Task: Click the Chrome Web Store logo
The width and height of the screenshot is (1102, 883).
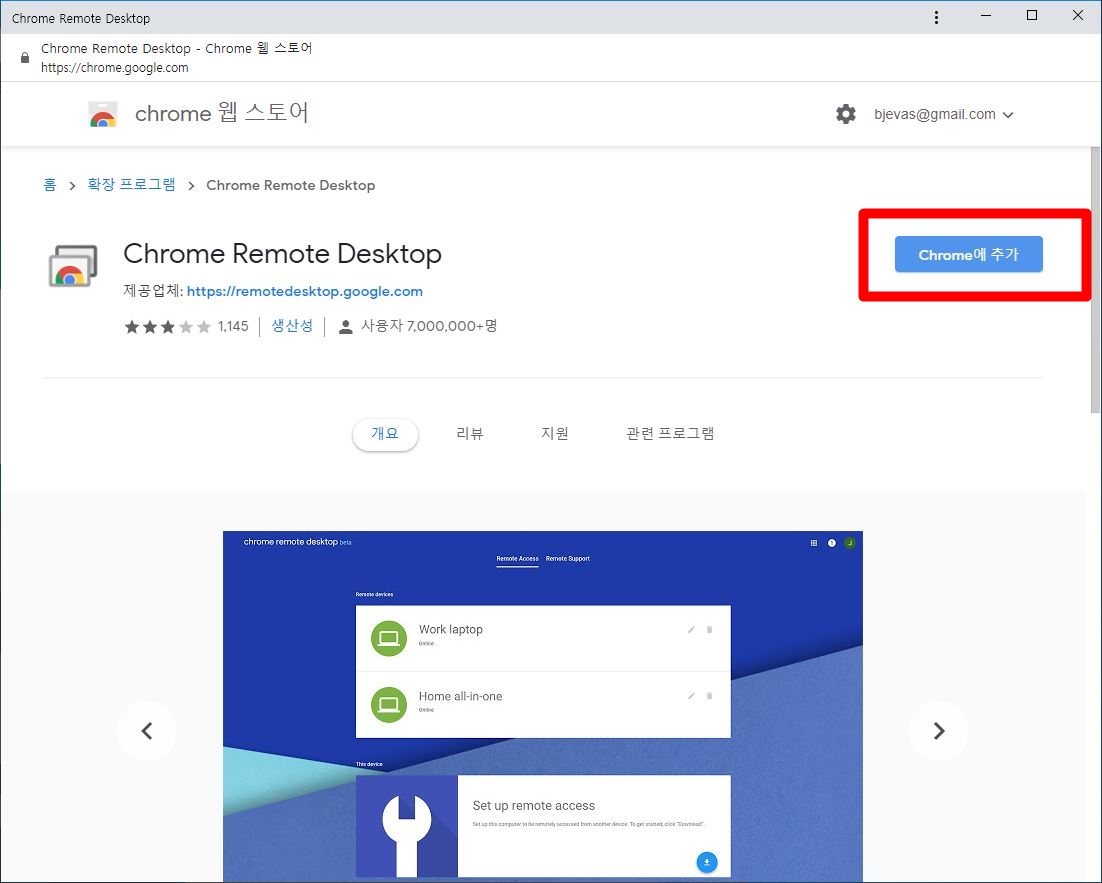Action: [103, 114]
